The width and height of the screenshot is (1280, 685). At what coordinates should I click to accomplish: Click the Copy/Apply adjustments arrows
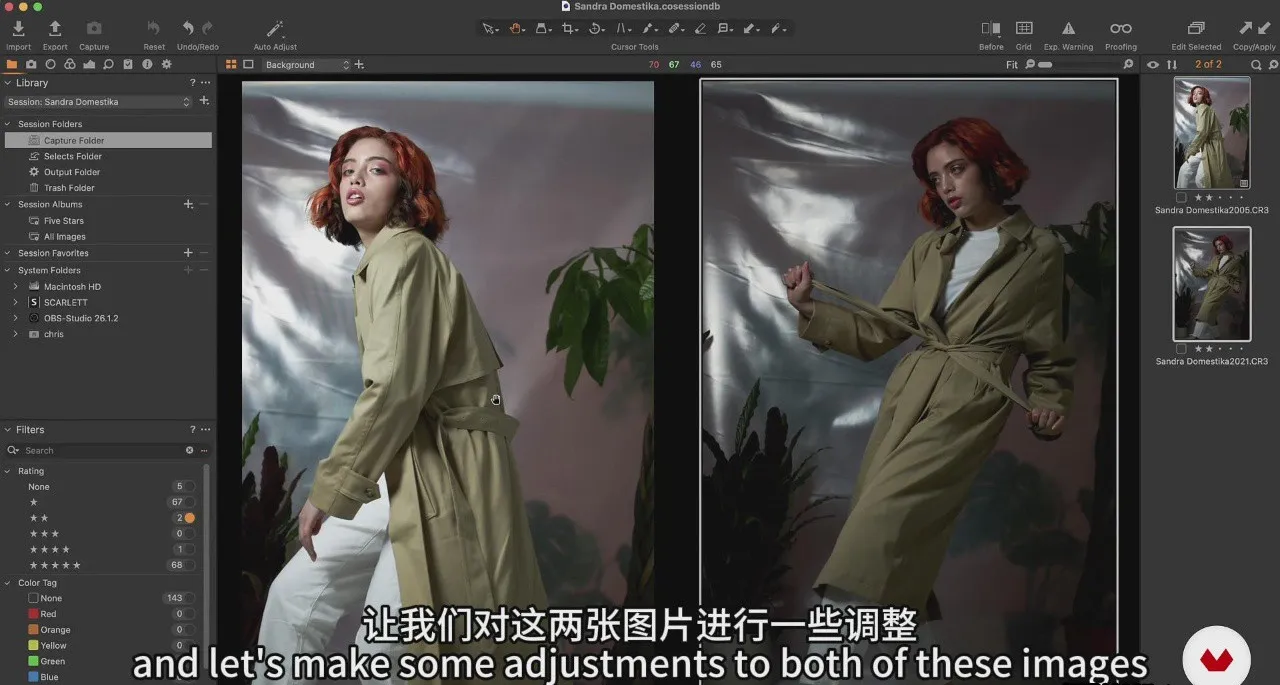point(1254,29)
